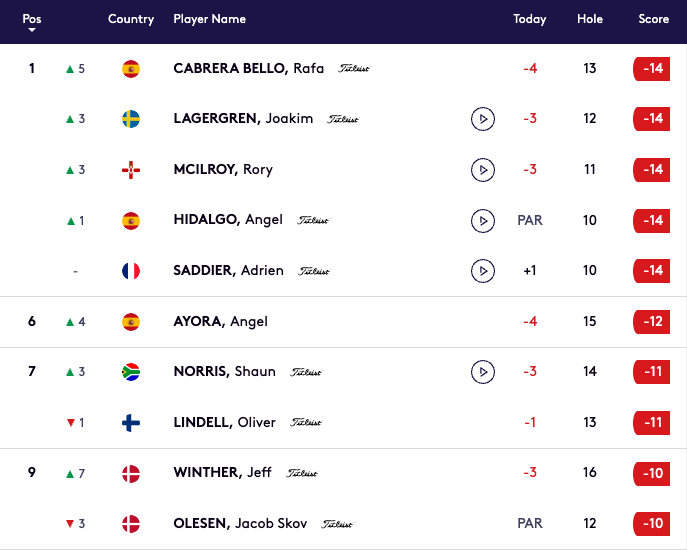Sort by the Today column header

coord(530,19)
